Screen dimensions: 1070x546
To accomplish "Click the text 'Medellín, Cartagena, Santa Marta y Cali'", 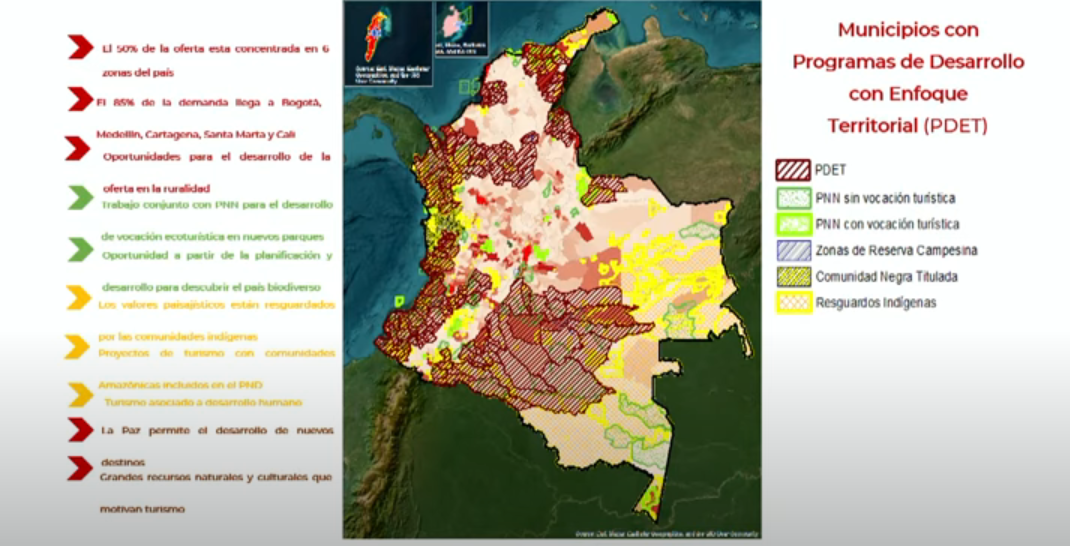I will (196, 134).
